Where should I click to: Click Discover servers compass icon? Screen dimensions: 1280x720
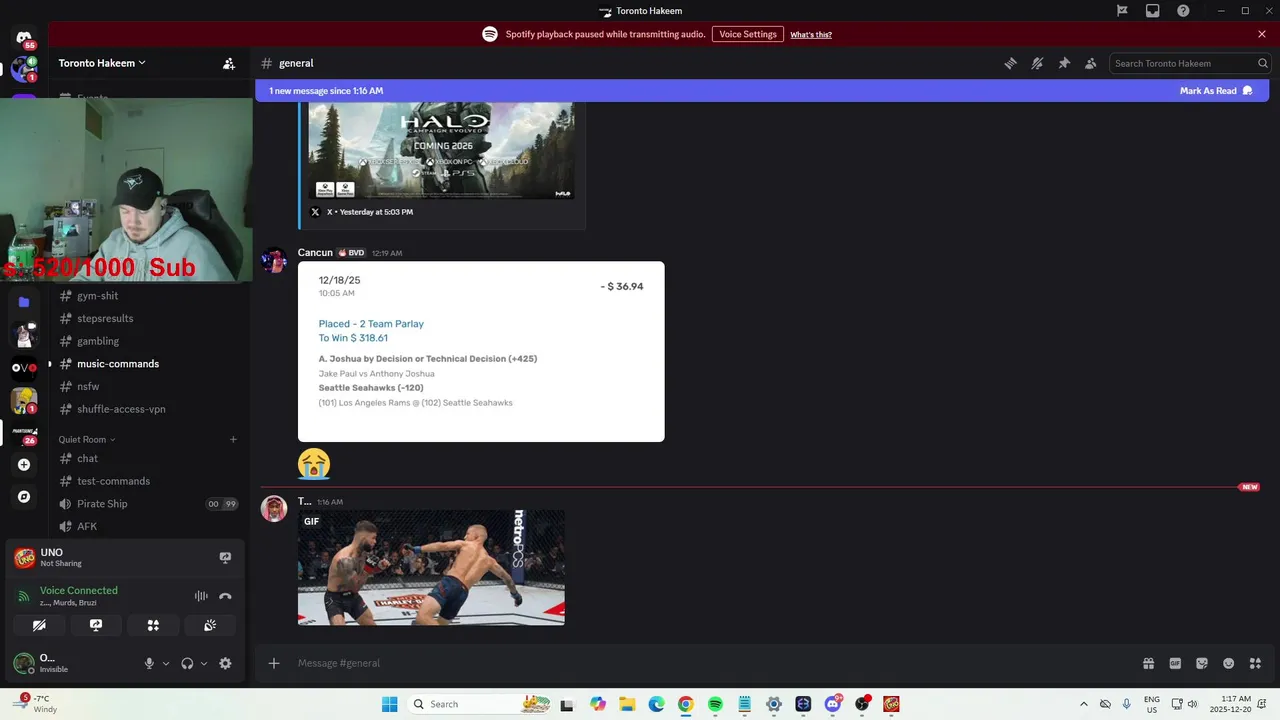coord(24,496)
